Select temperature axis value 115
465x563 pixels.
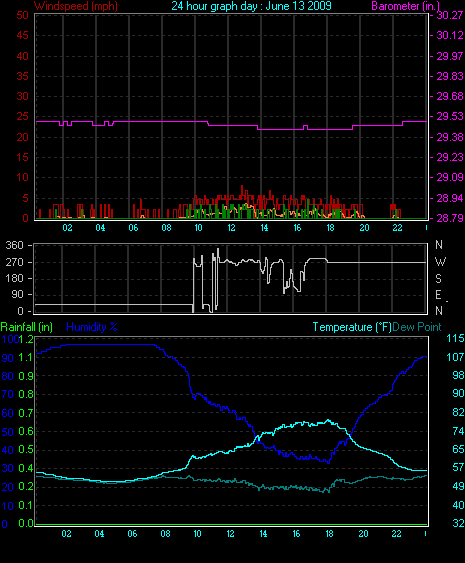pyautogui.click(x=455, y=338)
